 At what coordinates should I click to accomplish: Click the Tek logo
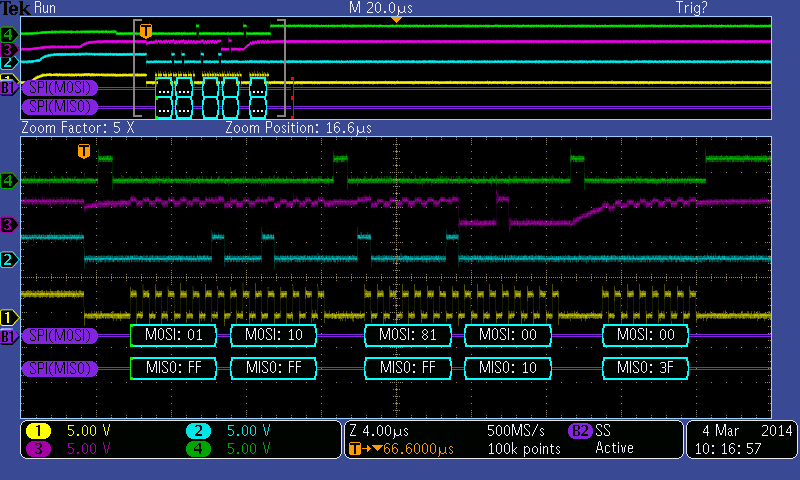click(x=15, y=8)
